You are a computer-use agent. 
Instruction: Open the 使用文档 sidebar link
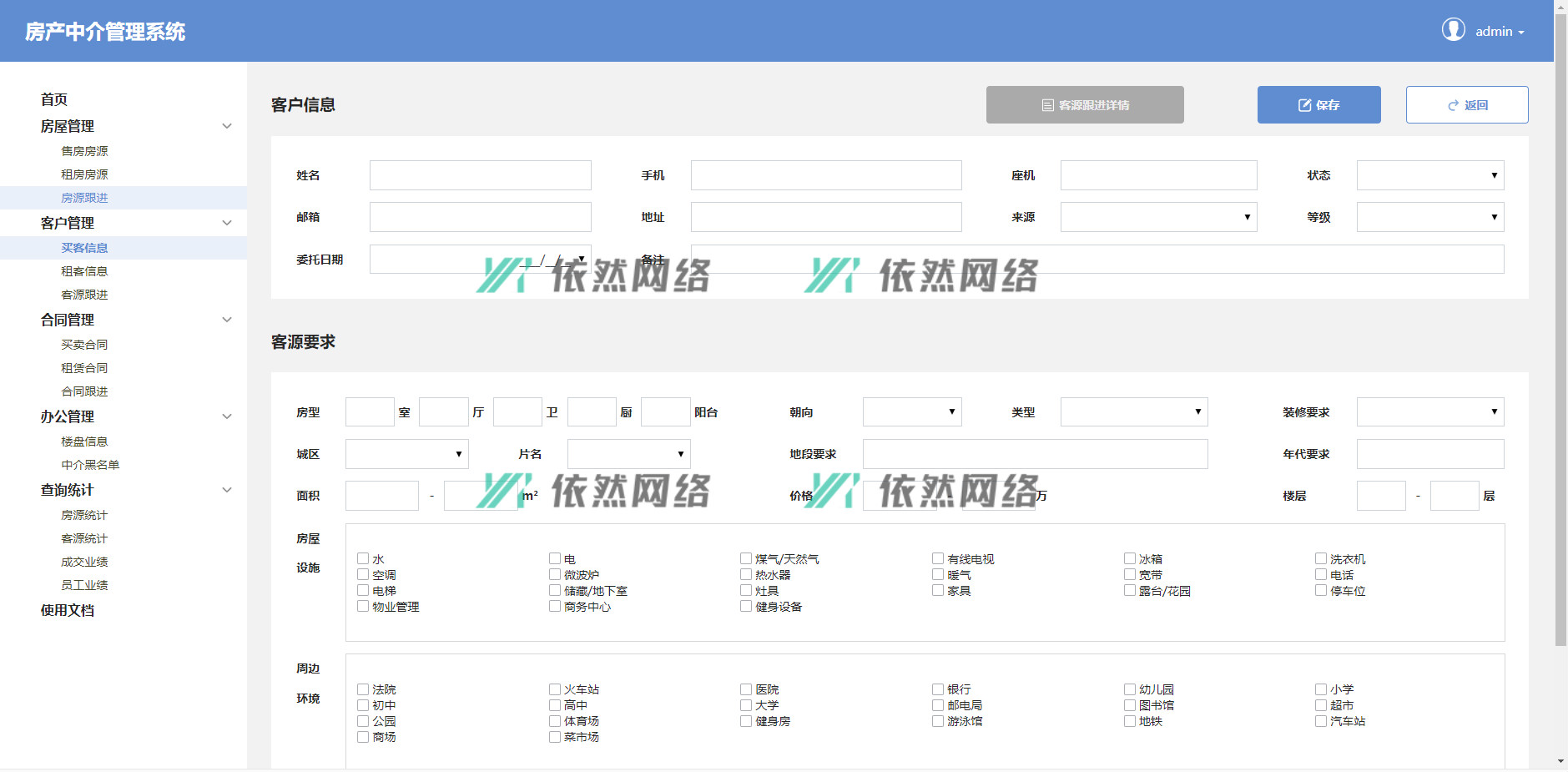point(68,610)
